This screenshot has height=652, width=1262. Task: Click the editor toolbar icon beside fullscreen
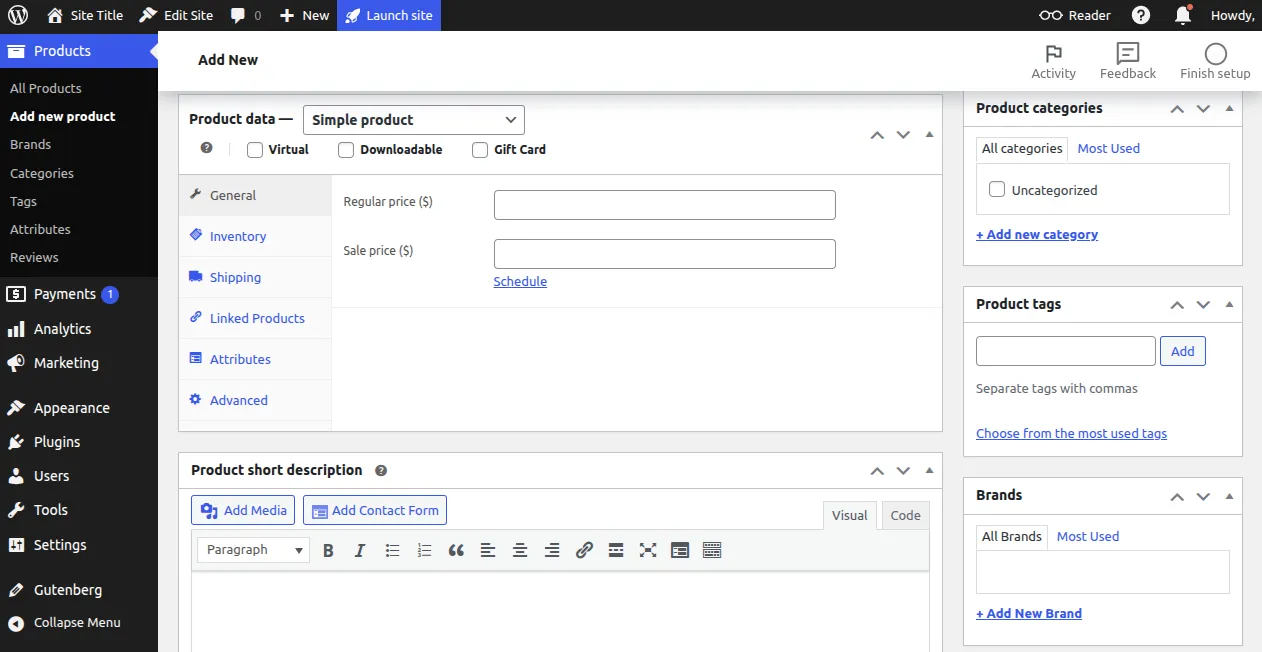click(680, 550)
